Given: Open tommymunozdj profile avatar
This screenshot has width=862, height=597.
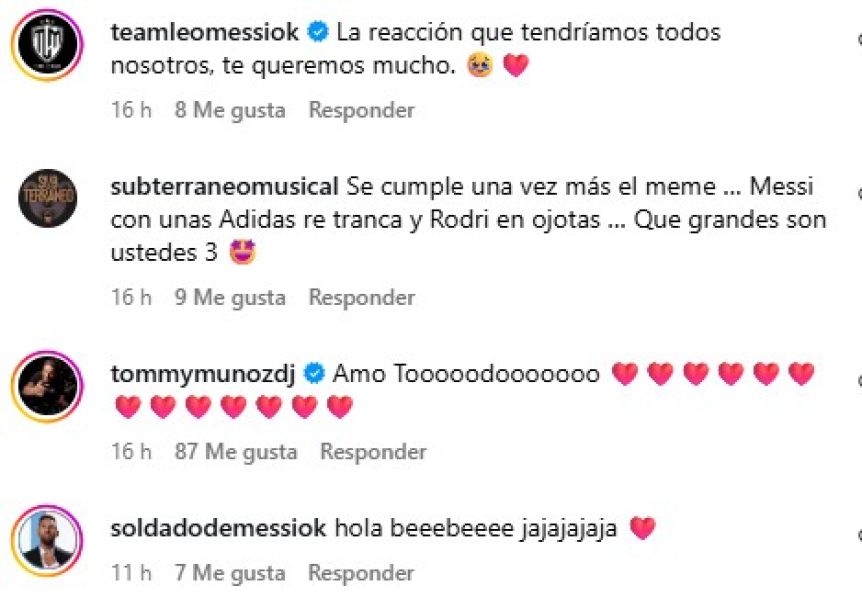Looking at the screenshot, I should [47, 386].
